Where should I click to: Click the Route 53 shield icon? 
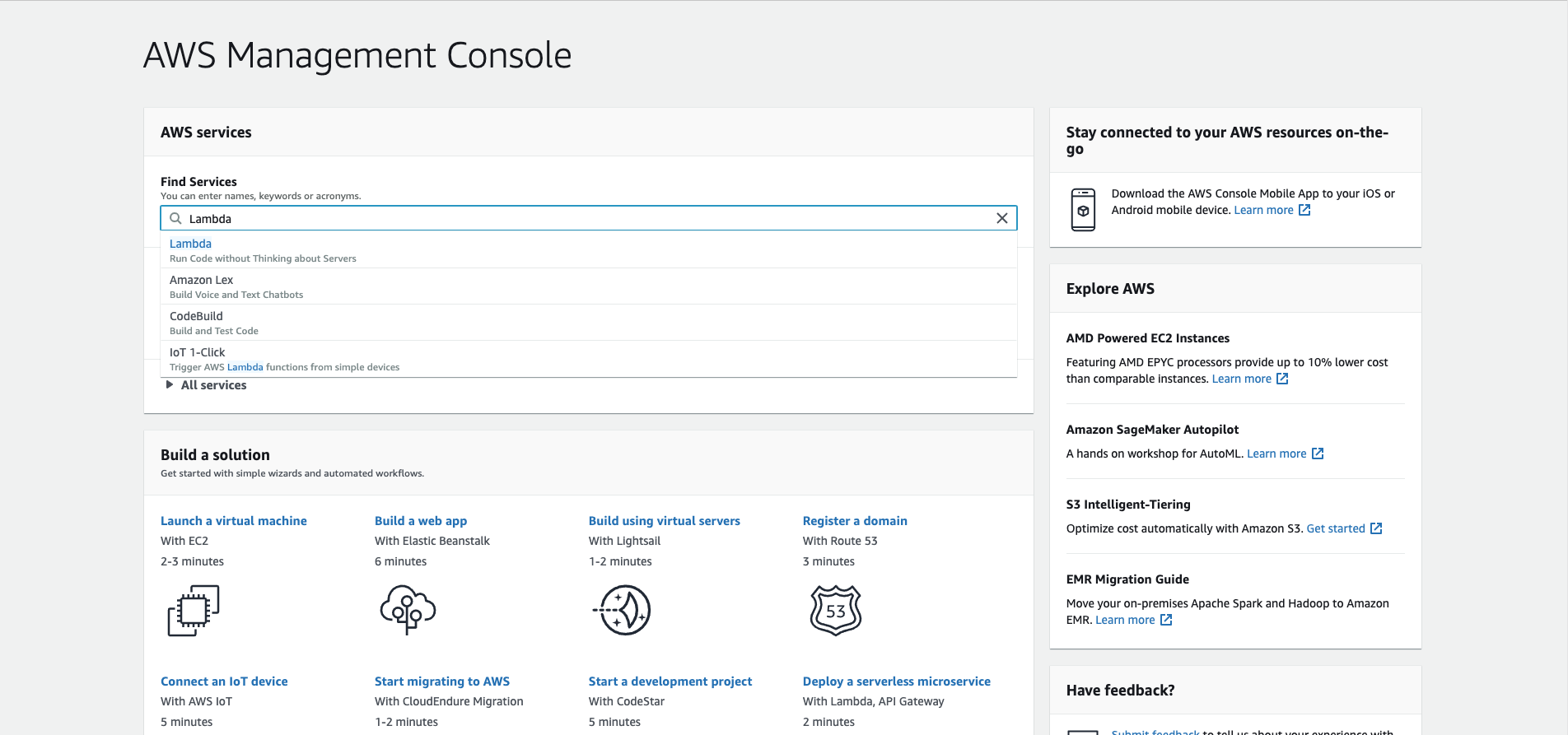point(836,610)
